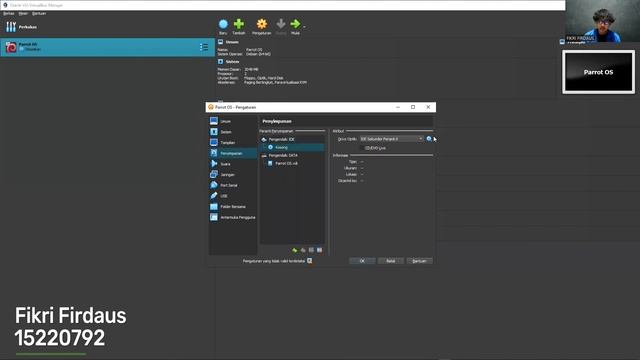Open the Drive Optik dropdown
The height and width of the screenshot is (360, 640).
coord(391,139)
